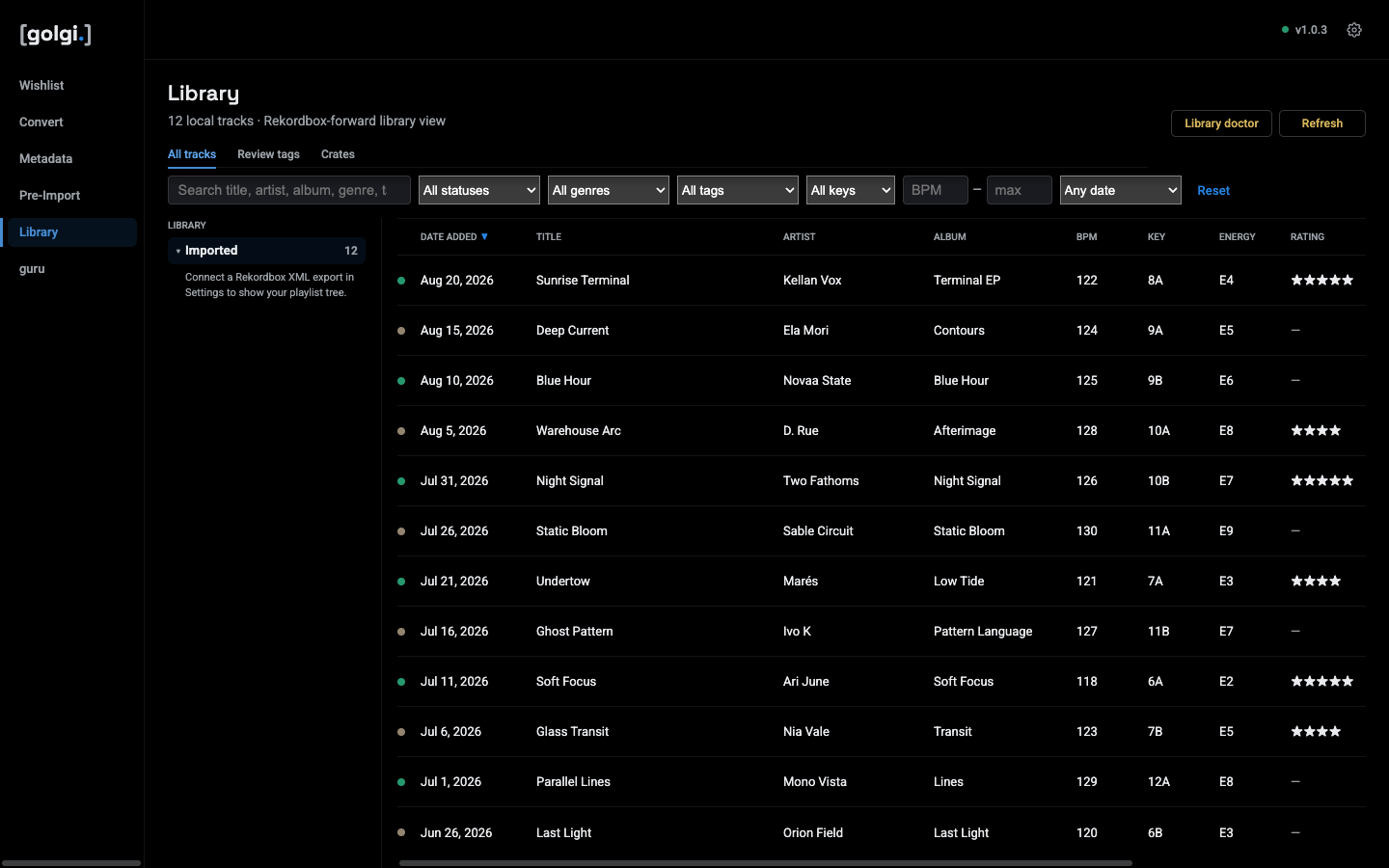The width and height of the screenshot is (1389, 868).
Task: Click the Library doctor button
Action: pos(1221,123)
